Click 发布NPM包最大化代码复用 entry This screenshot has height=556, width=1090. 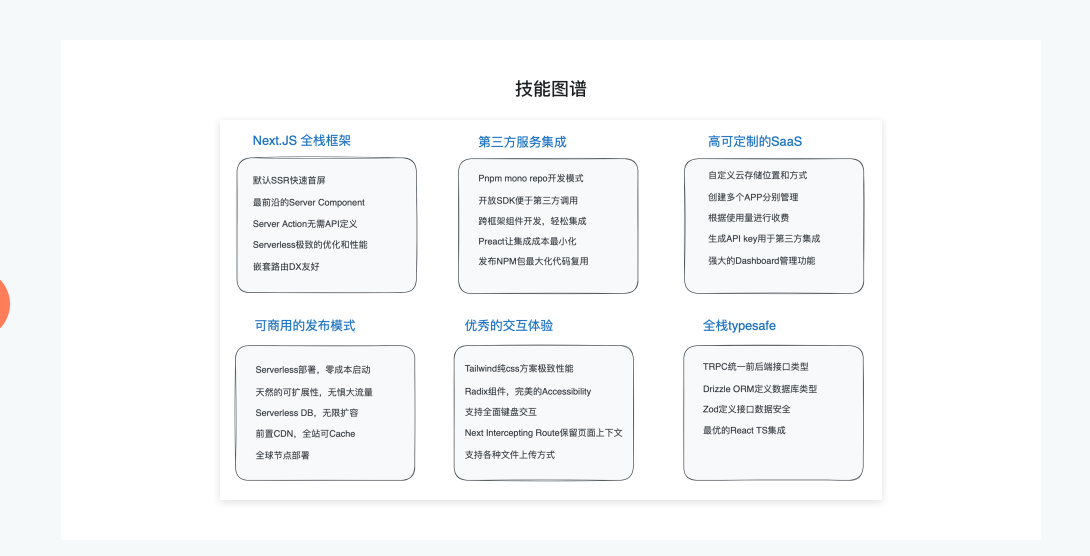tap(533, 261)
